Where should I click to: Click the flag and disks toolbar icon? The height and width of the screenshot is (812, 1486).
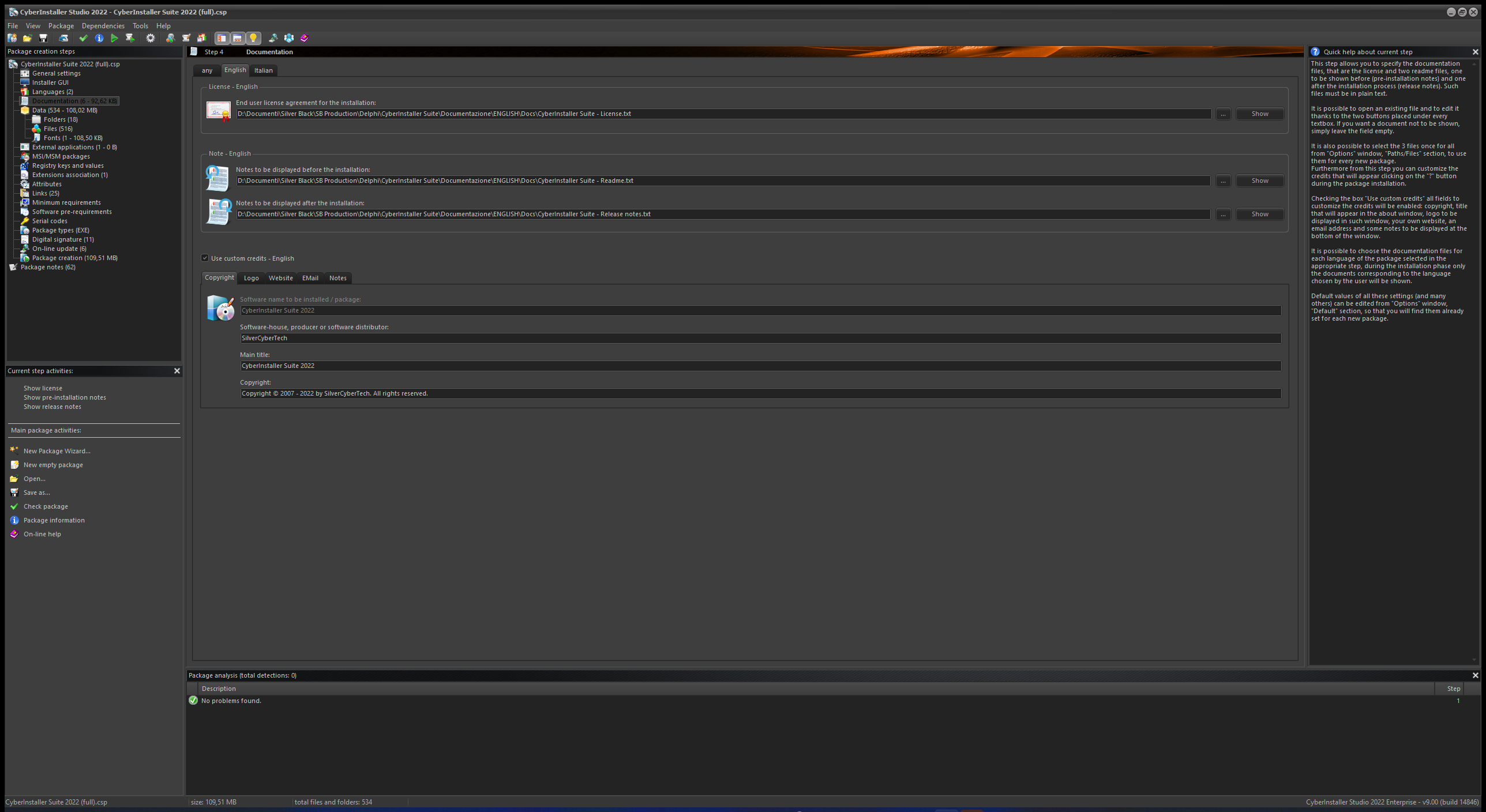[201, 38]
